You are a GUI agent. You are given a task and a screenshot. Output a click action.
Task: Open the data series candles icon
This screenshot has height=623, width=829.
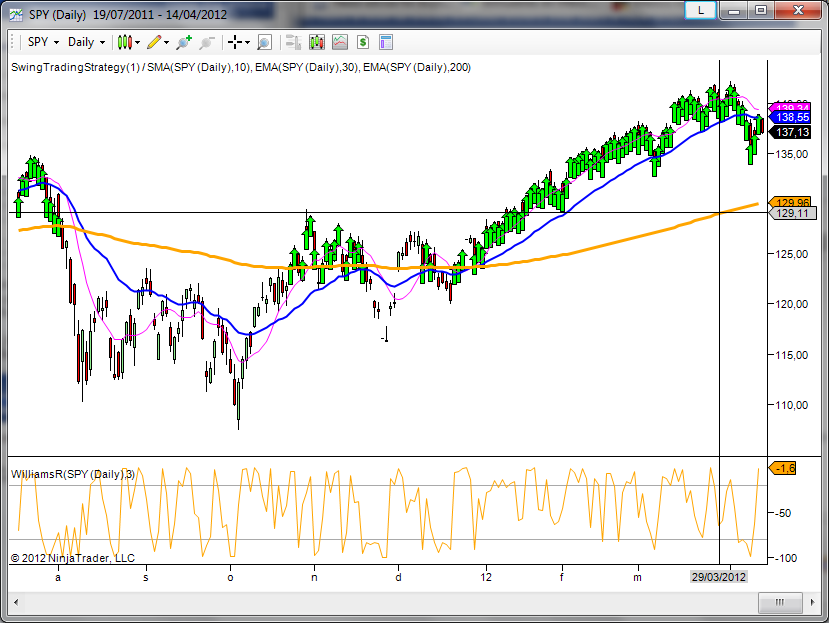[x=317, y=42]
